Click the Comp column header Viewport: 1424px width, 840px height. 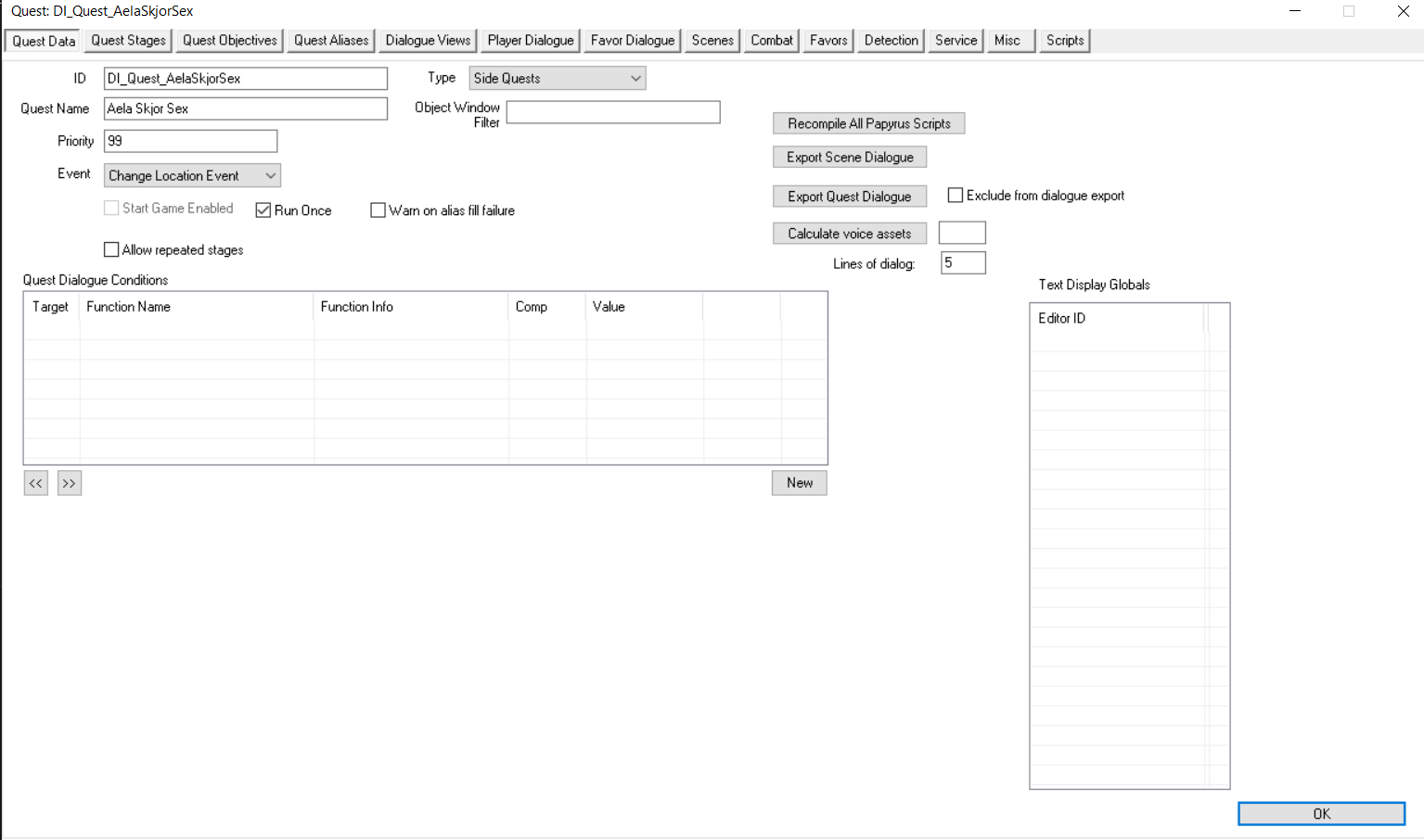point(547,307)
